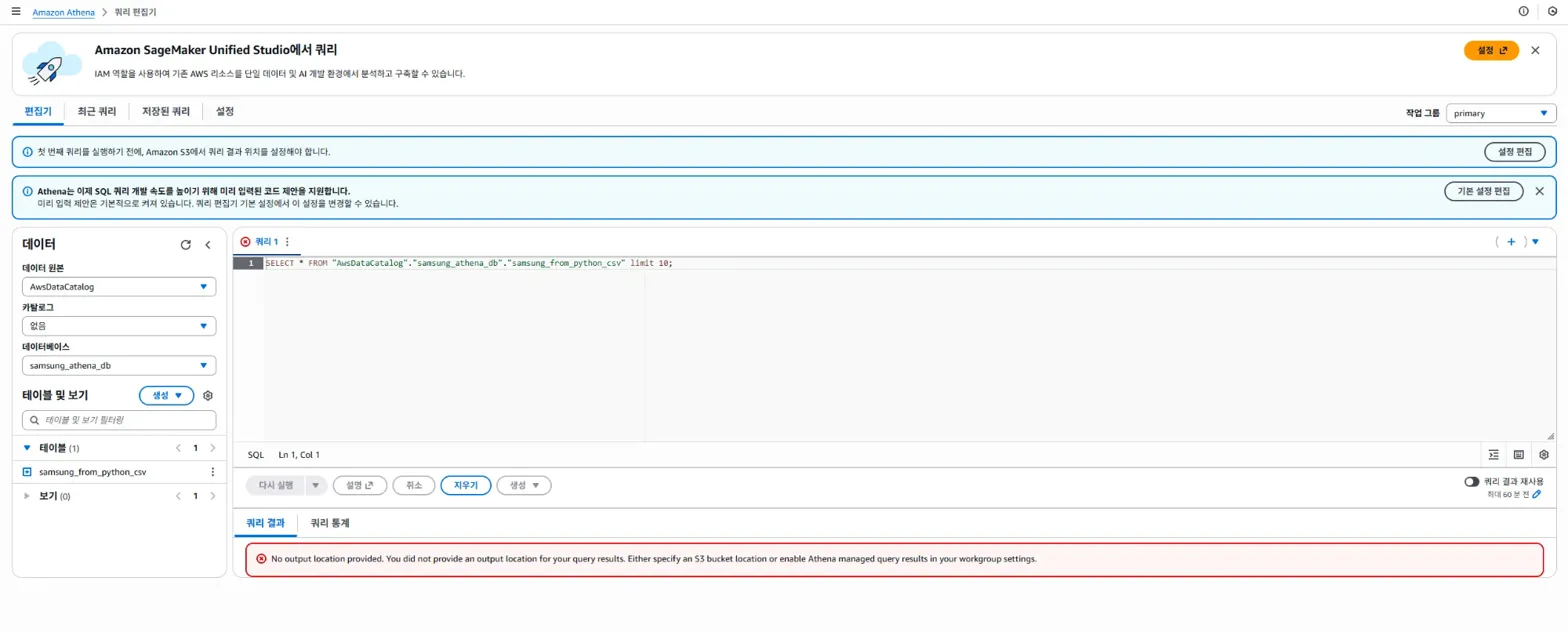Click the 설명 button

[x=359, y=485]
